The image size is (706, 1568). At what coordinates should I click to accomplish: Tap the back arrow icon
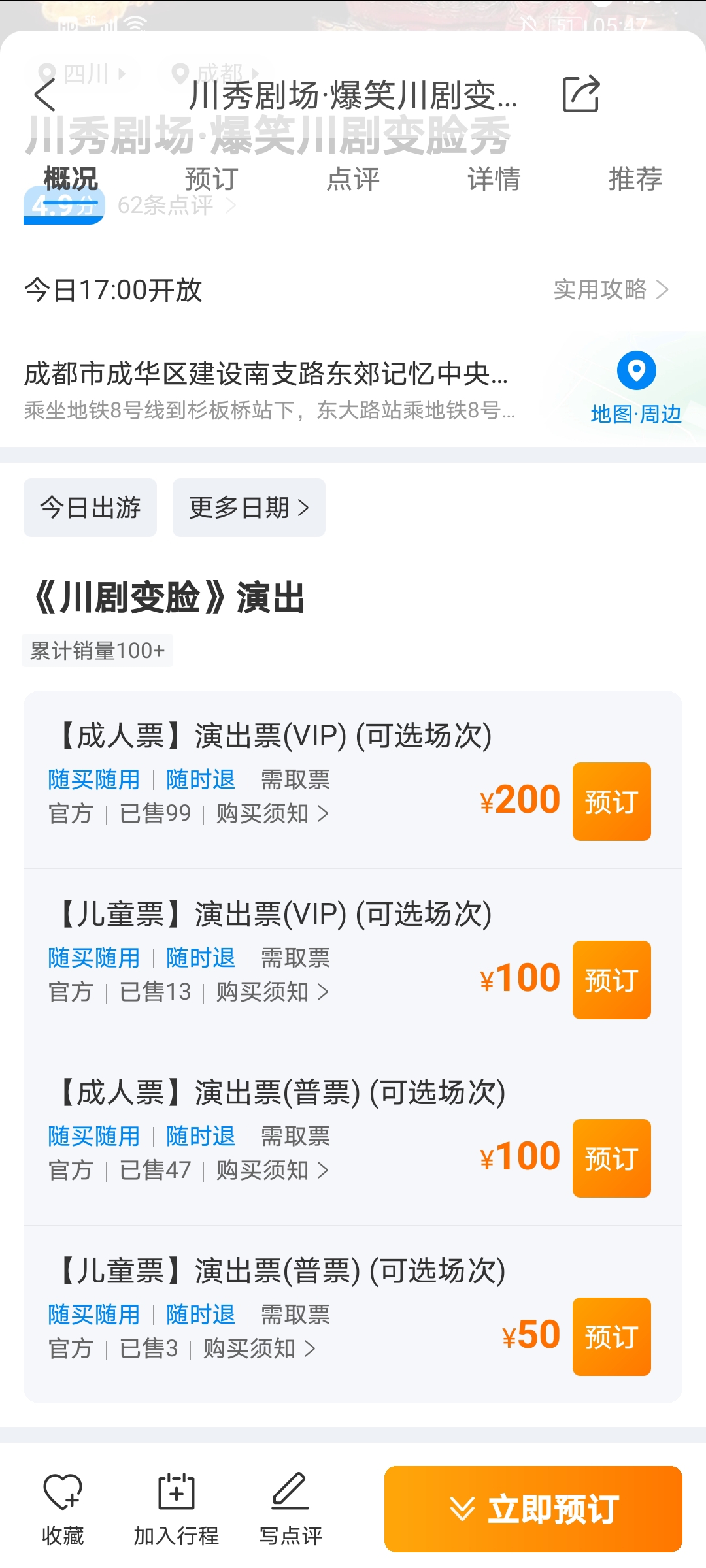44,95
